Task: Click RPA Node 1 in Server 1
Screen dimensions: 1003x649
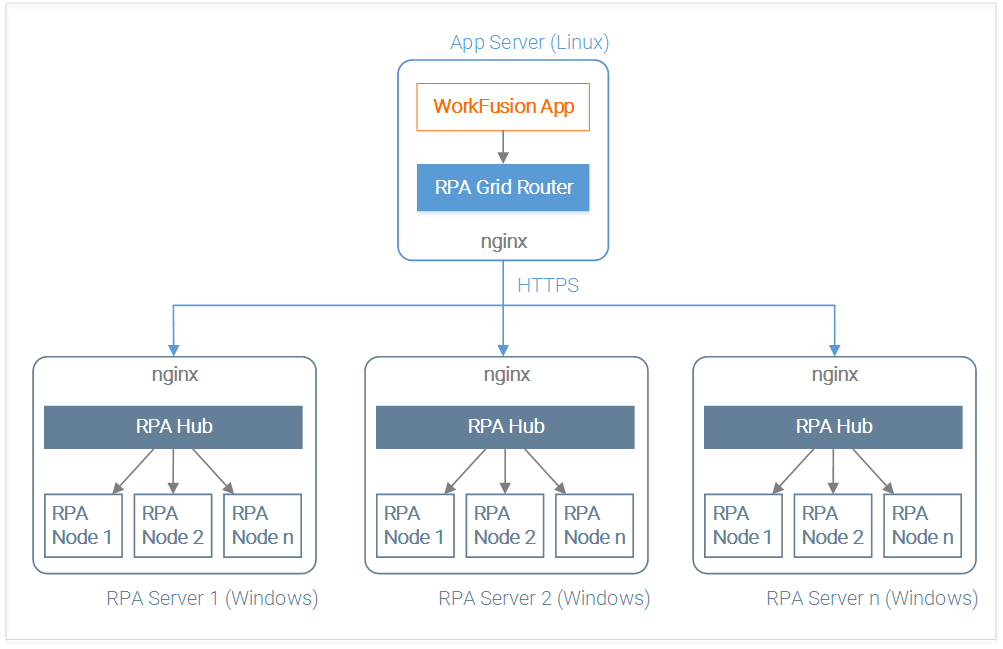Action: (83, 526)
